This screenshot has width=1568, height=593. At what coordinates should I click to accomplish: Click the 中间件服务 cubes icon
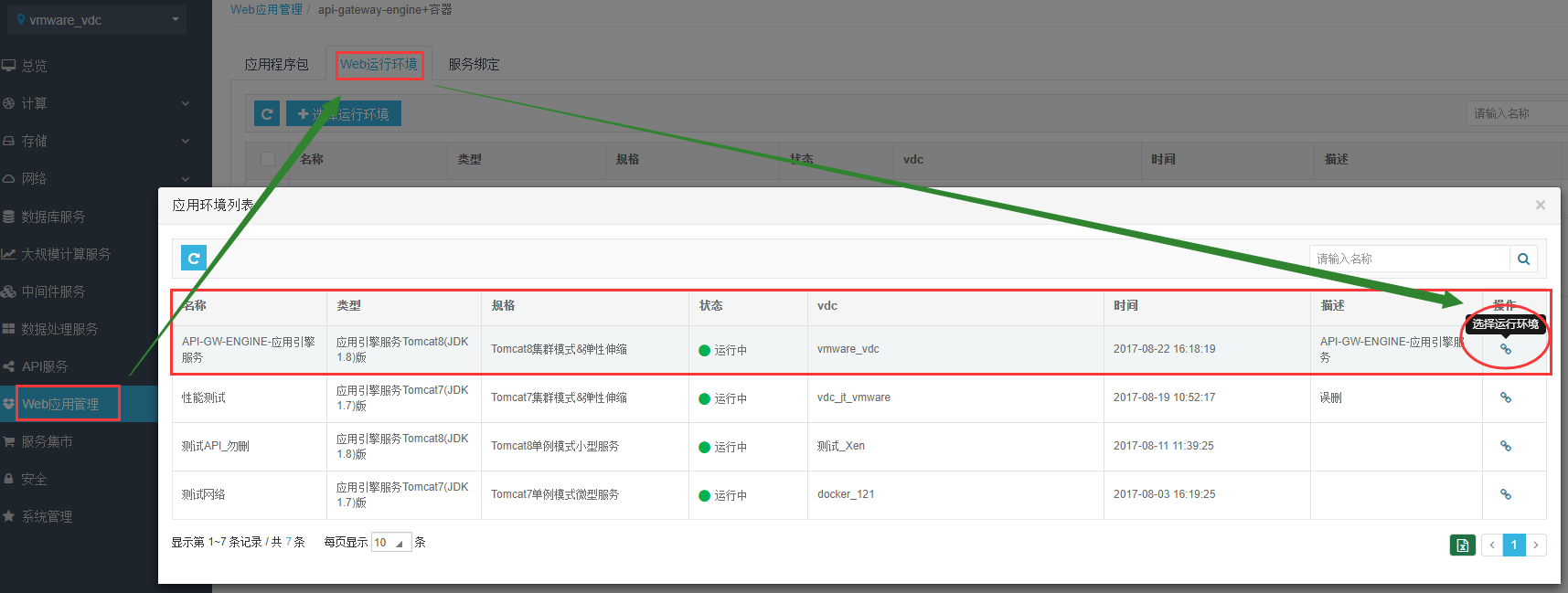click(8, 291)
